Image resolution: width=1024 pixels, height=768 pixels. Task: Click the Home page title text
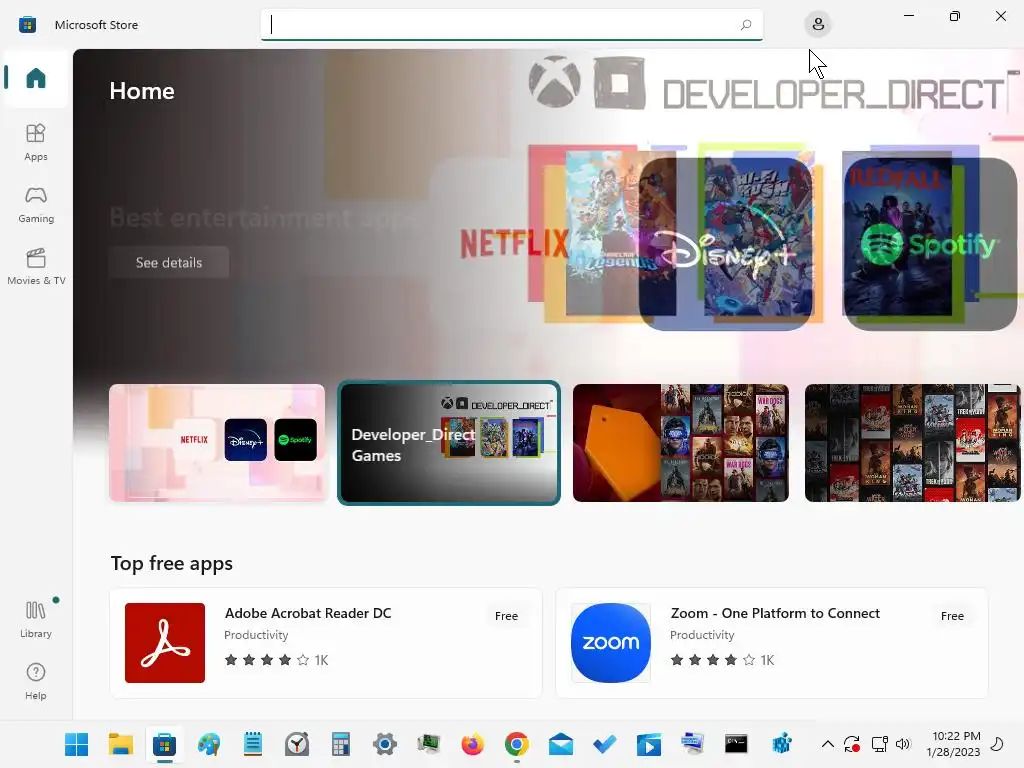pyautogui.click(x=142, y=91)
